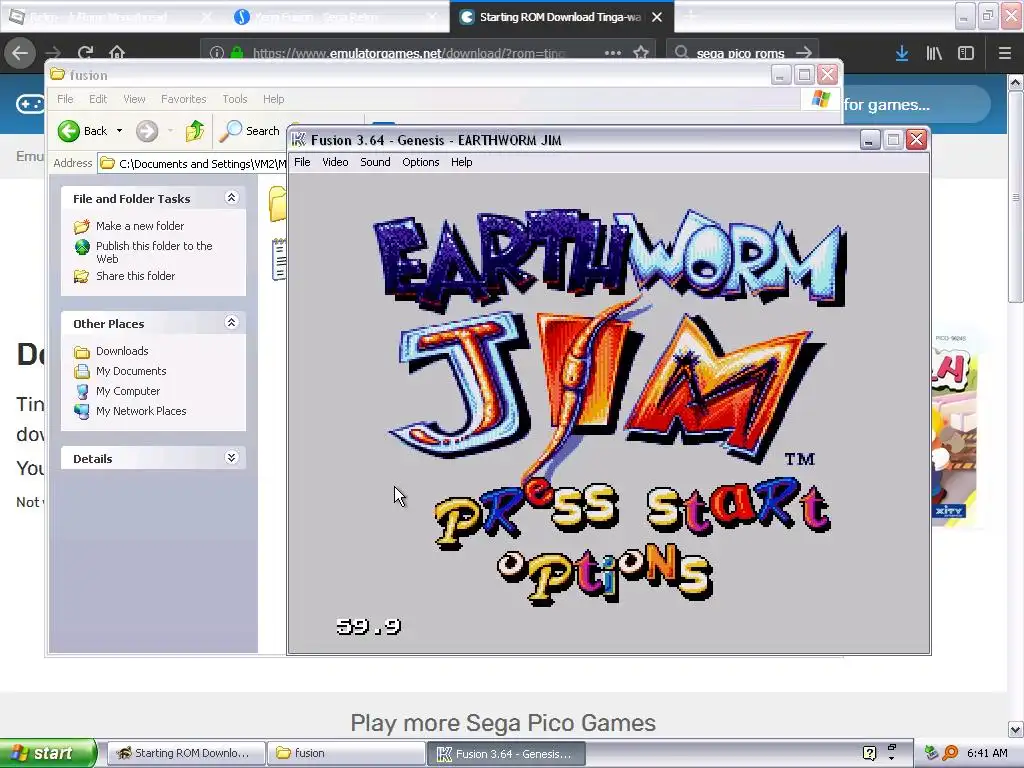
Task: Open File menu in Fusion emulator
Action: 302,162
